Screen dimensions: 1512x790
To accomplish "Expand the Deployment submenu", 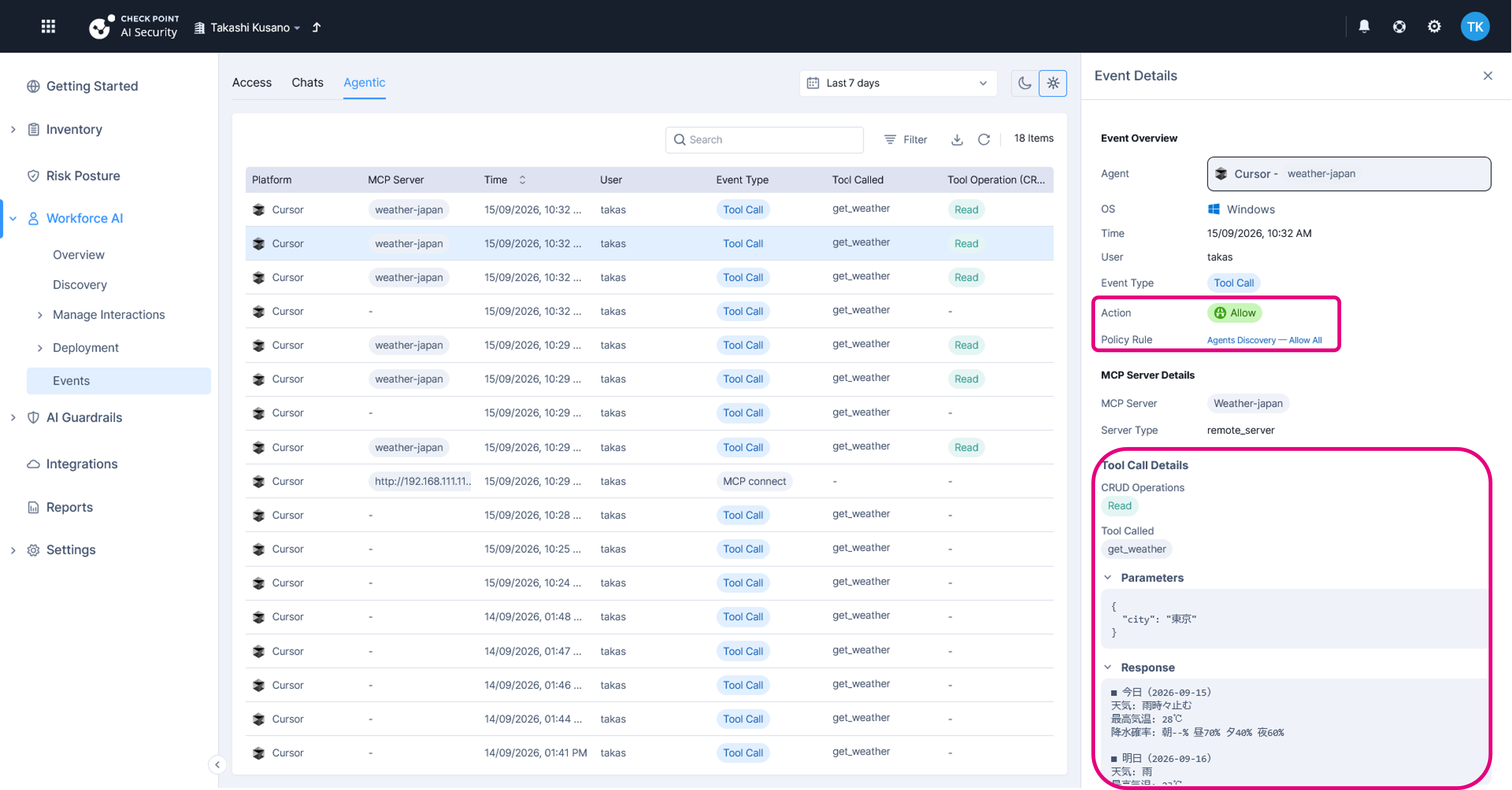I will pos(40,348).
